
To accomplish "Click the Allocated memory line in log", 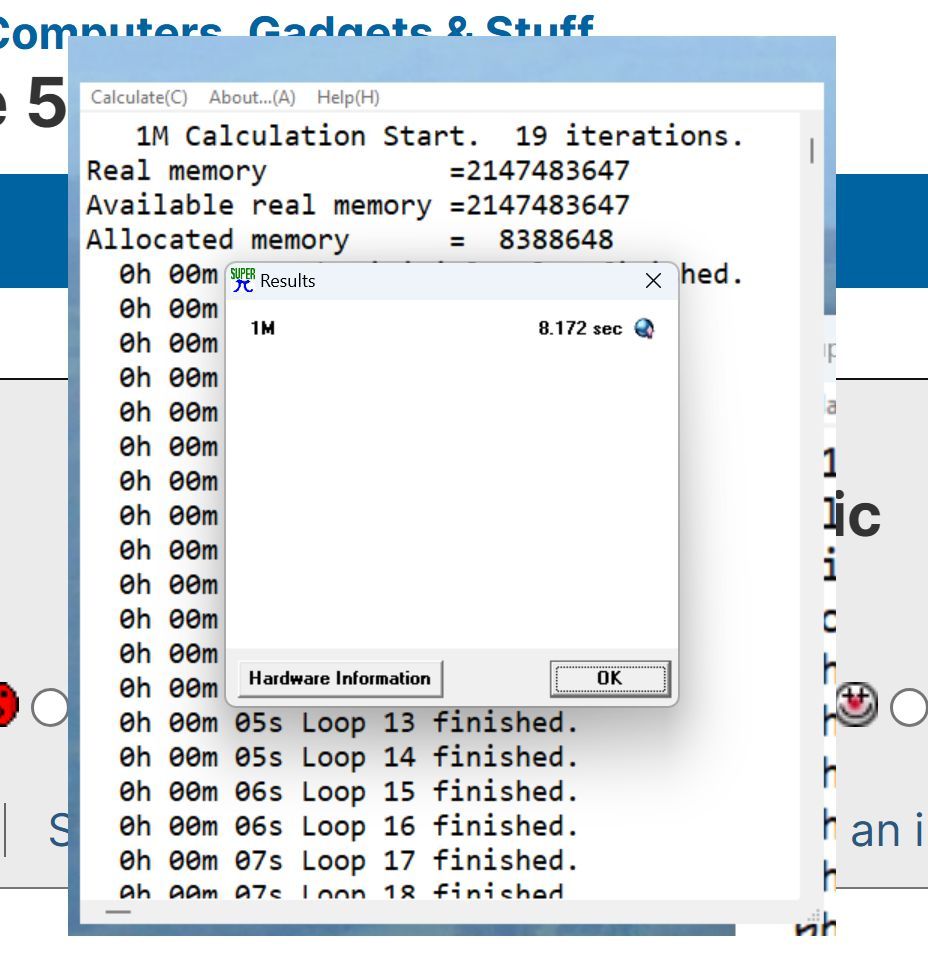I will 349,240.
